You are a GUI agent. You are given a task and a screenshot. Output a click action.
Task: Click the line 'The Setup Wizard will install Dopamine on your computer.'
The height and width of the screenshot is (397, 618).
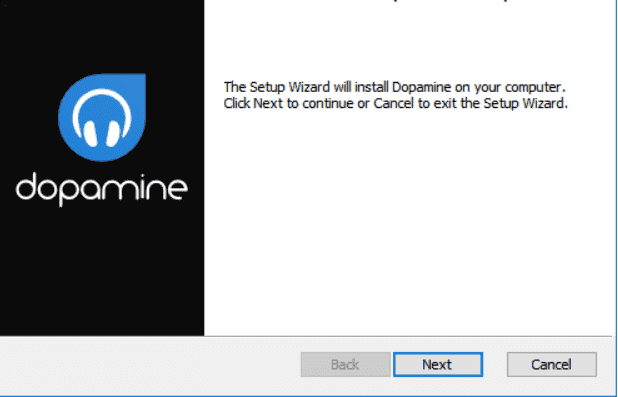395,87
